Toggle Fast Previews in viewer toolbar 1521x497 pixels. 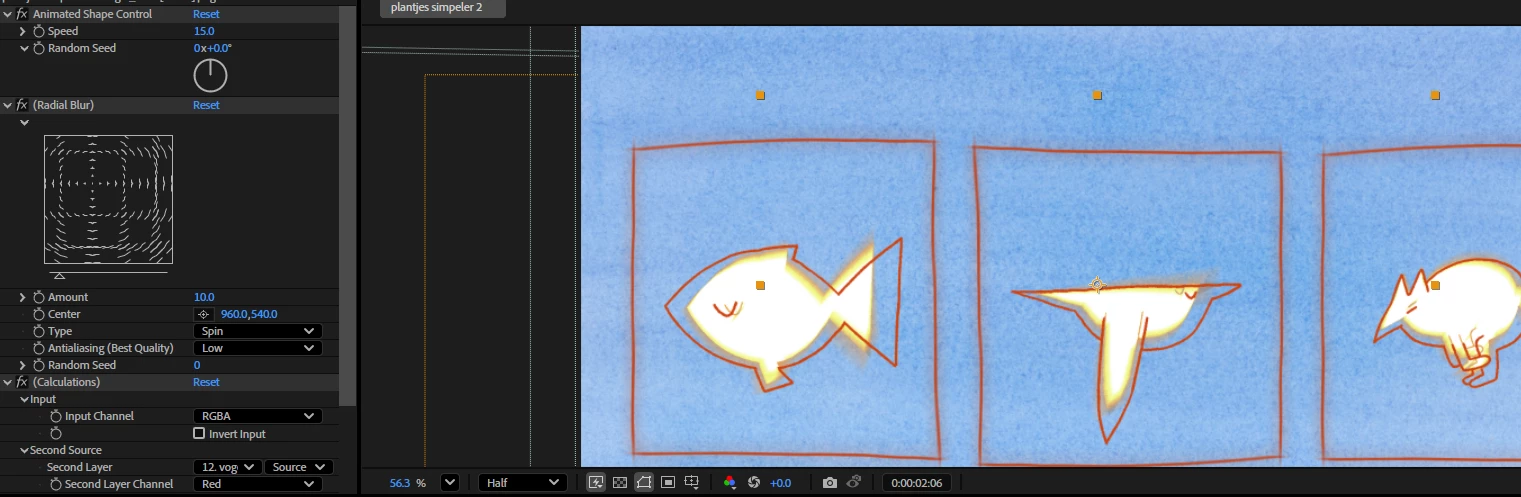pos(596,482)
